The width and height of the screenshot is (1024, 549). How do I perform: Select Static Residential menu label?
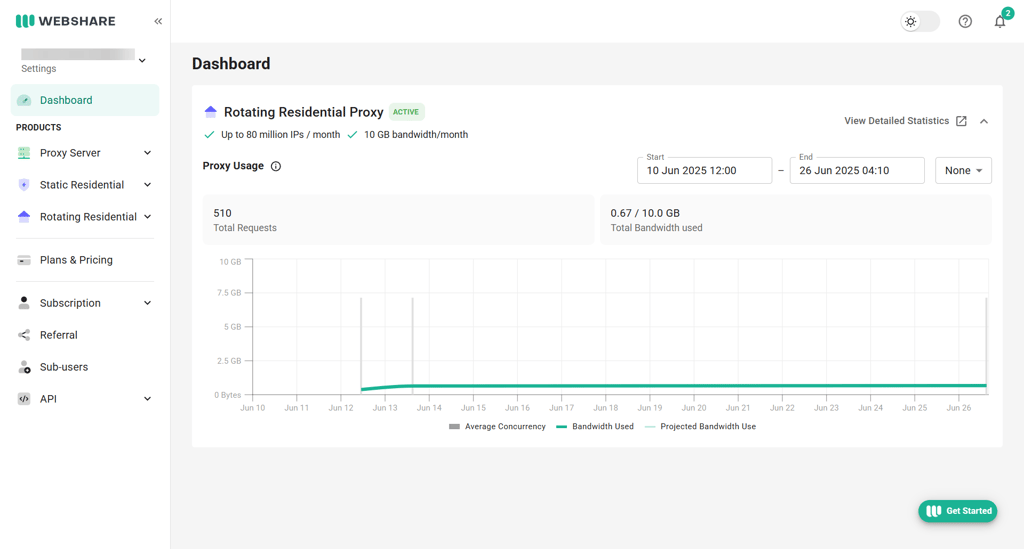pyautogui.click(x=82, y=185)
